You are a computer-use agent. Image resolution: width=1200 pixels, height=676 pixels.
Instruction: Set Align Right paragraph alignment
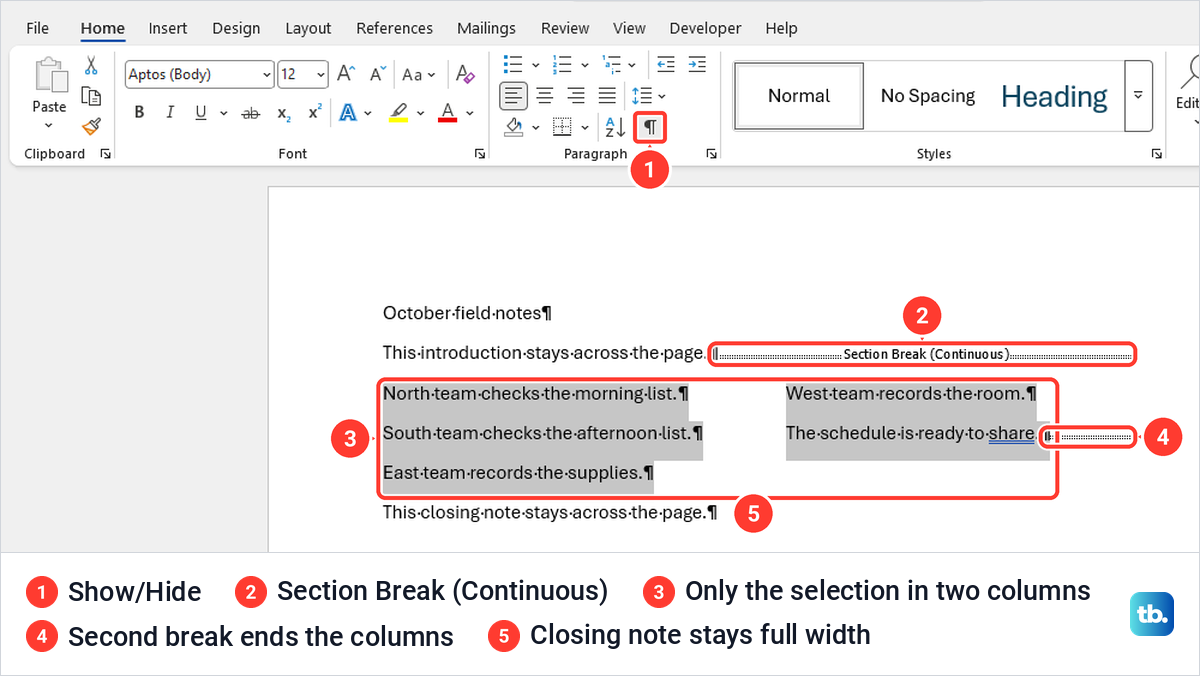tap(576, 96)
